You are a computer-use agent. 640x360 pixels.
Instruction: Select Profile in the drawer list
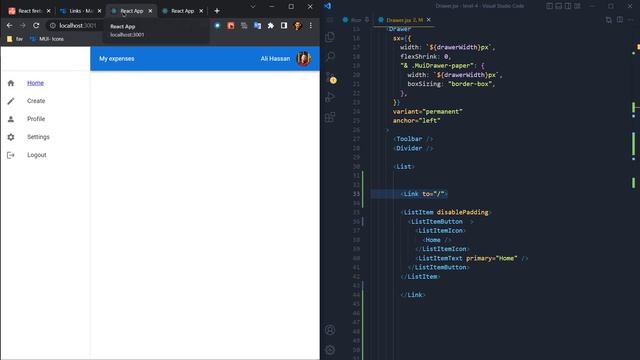click(45, 119)
